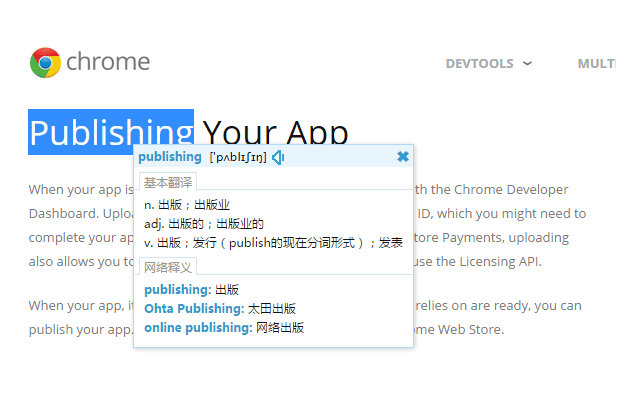Open the MULTI menu item
This screenshot has width=640, height=400.
(597, 63)
